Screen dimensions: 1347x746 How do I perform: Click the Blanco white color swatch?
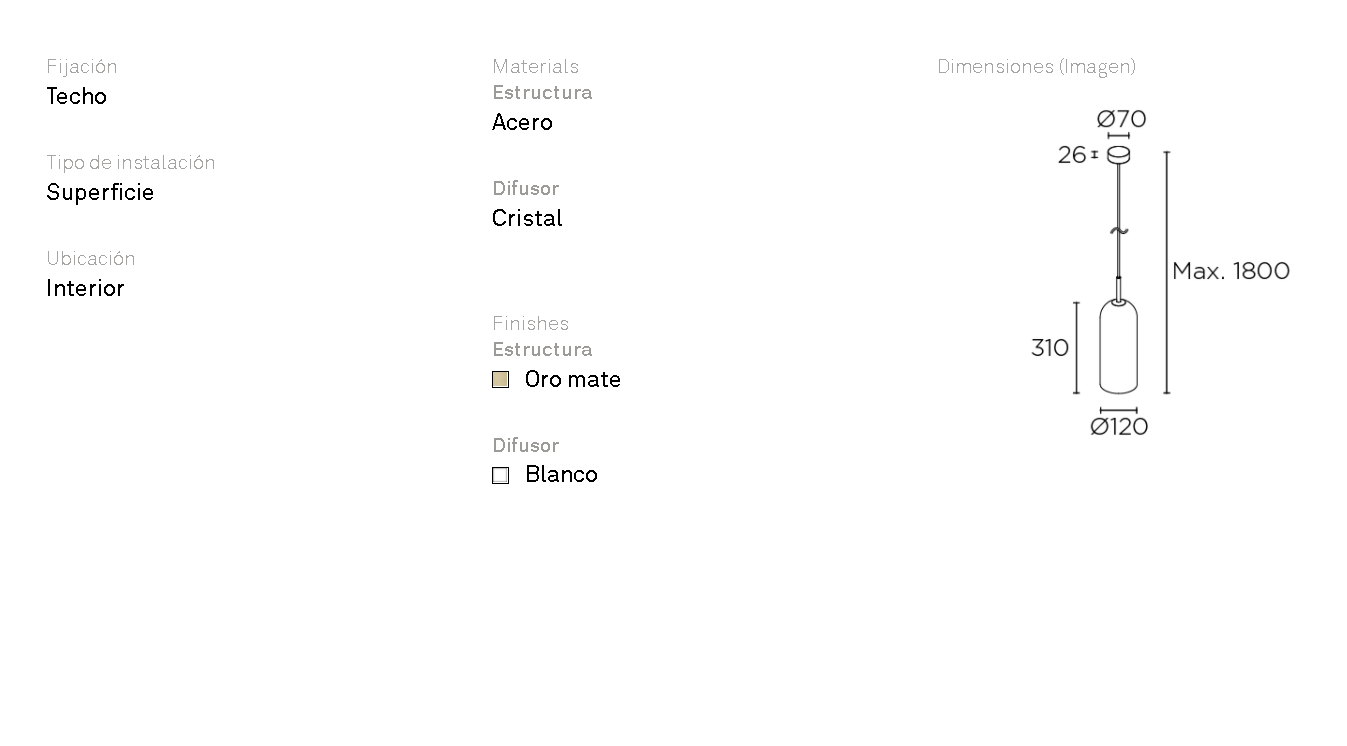coord(501,476)
